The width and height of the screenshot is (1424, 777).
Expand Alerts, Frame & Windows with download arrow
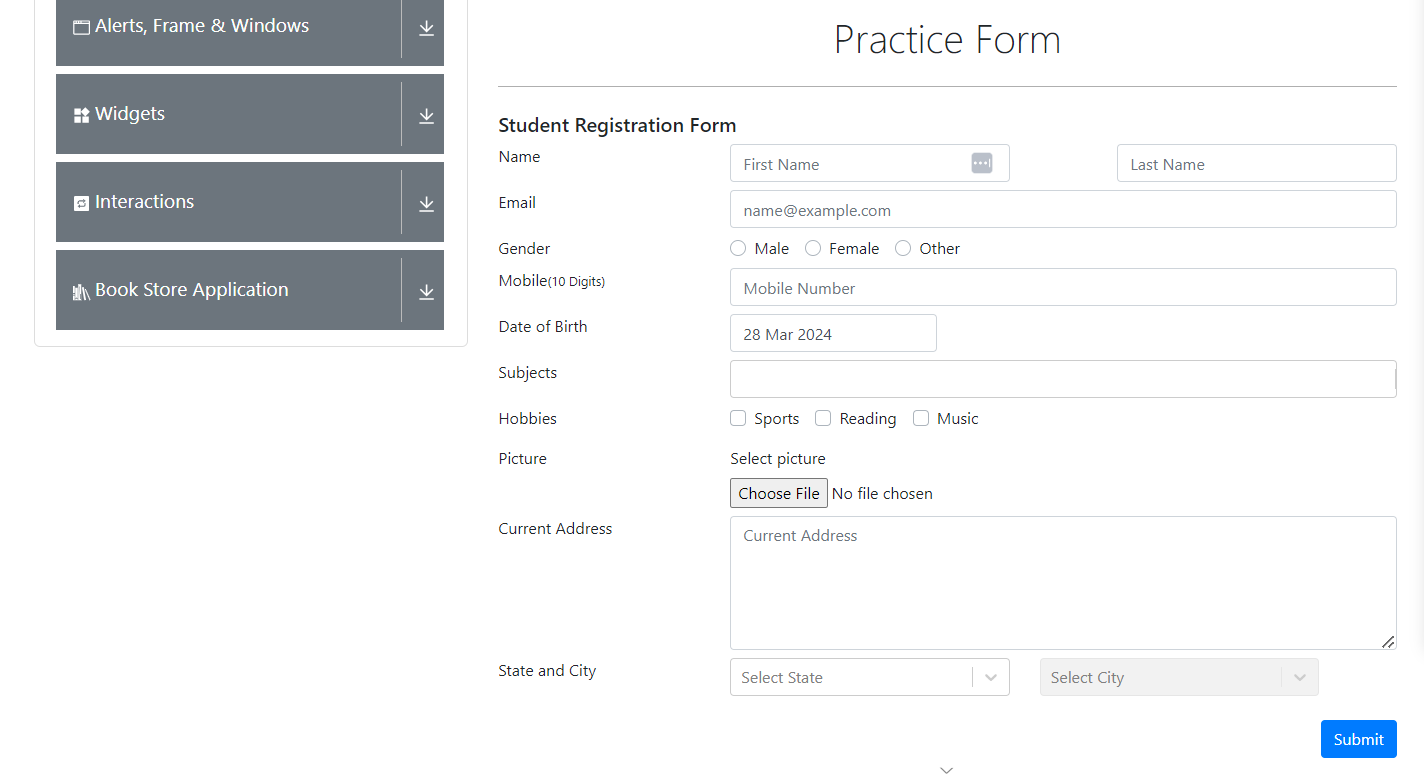pyautogui.click(x=426, y=28)
